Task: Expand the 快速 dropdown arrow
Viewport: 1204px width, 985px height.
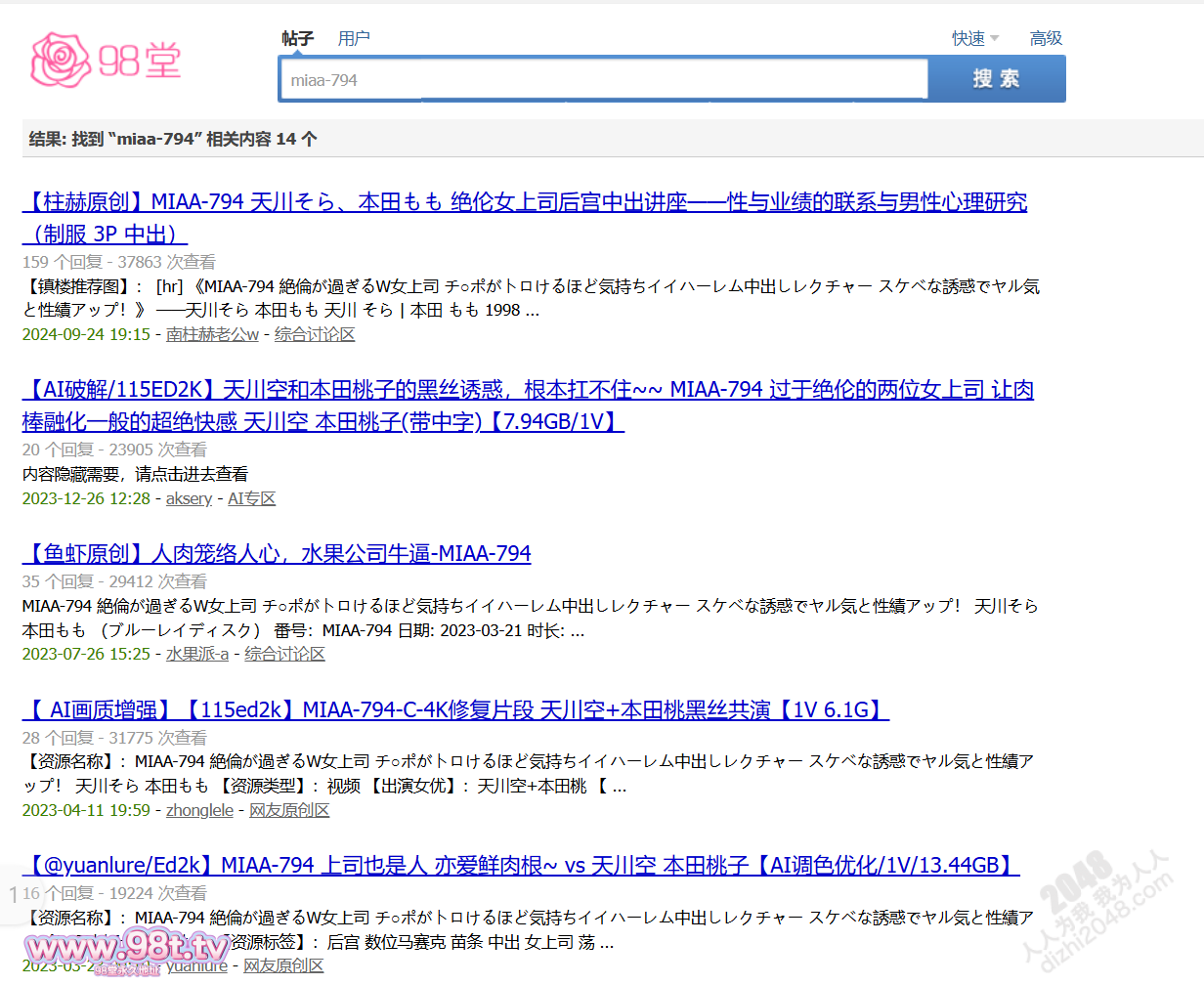Action: click(995, 38)
